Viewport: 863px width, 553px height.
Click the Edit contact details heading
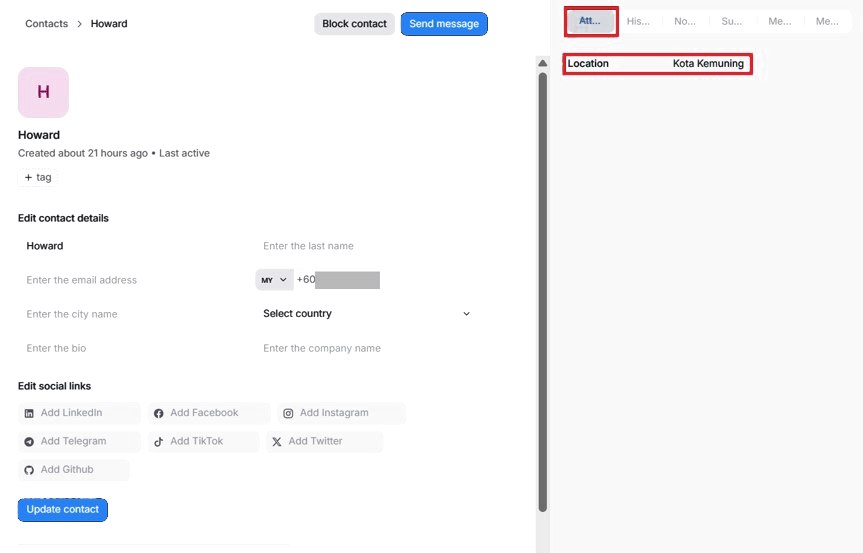[x=63, y=218]
